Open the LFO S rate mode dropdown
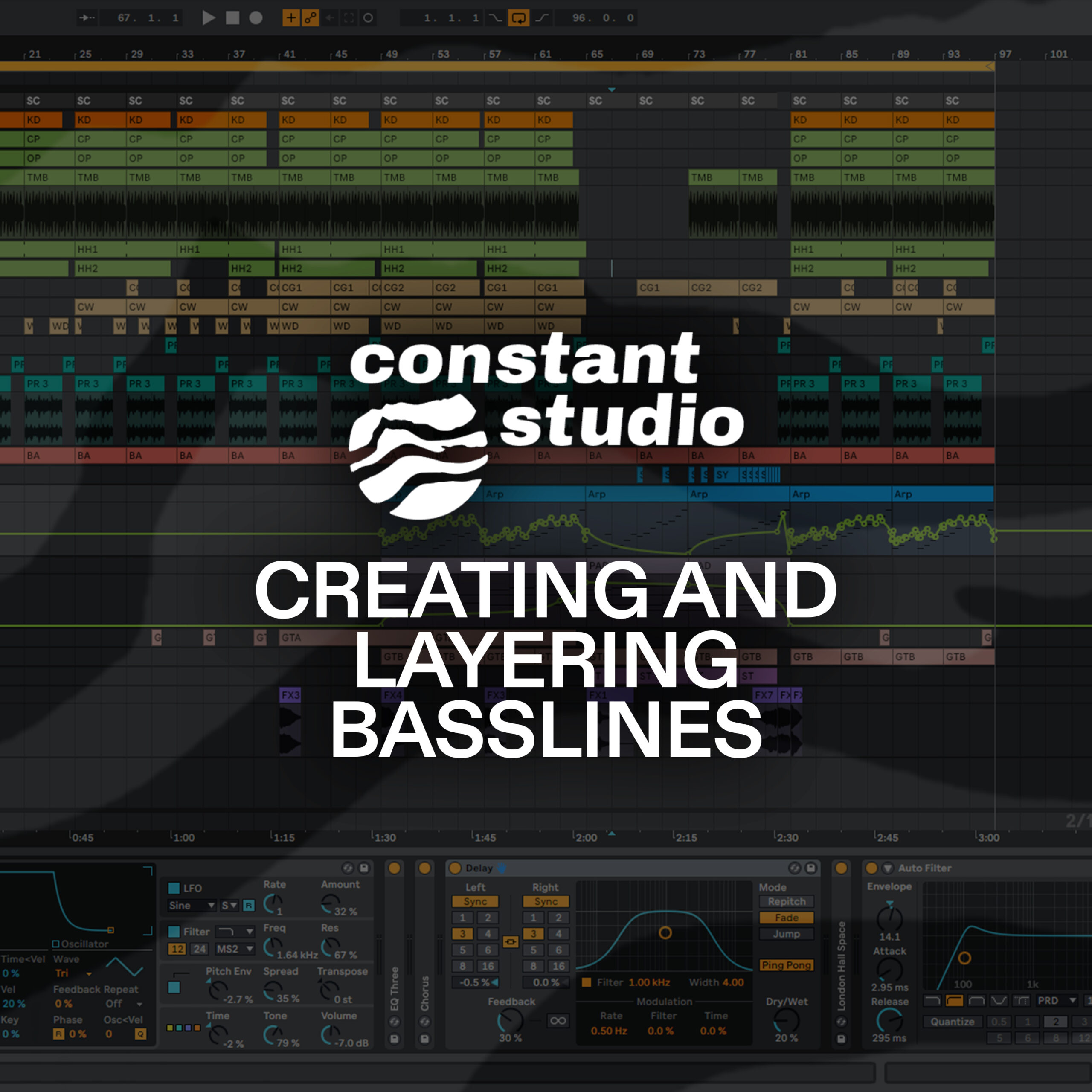 229,906
